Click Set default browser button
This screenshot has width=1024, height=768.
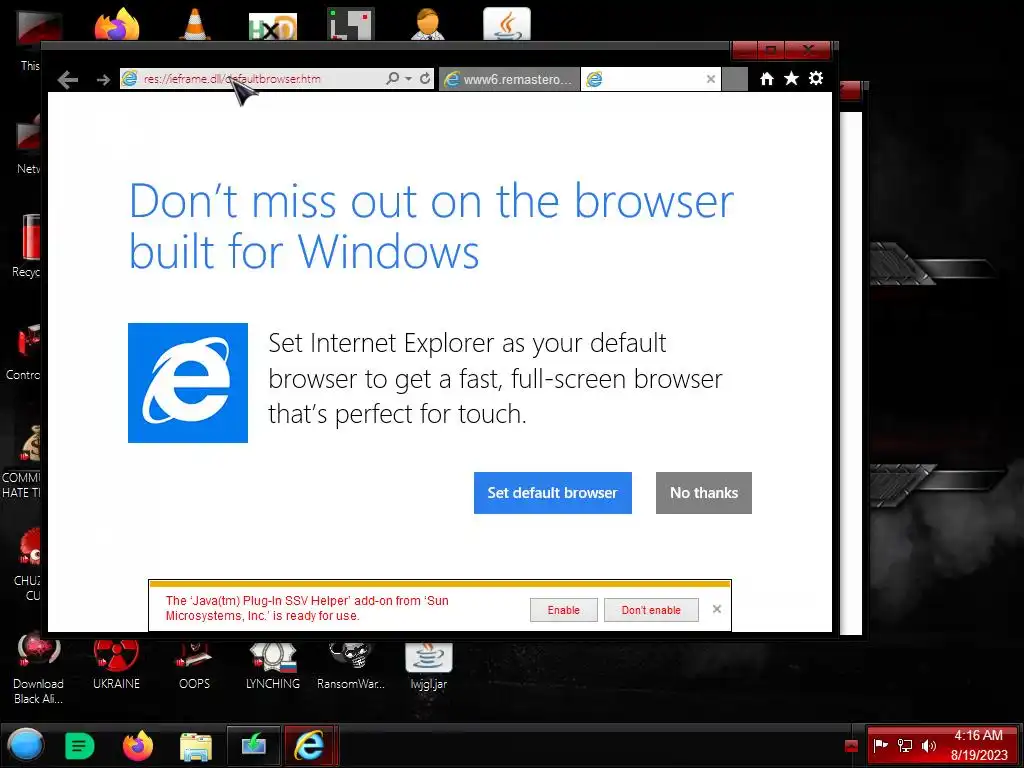pos(552,492)
